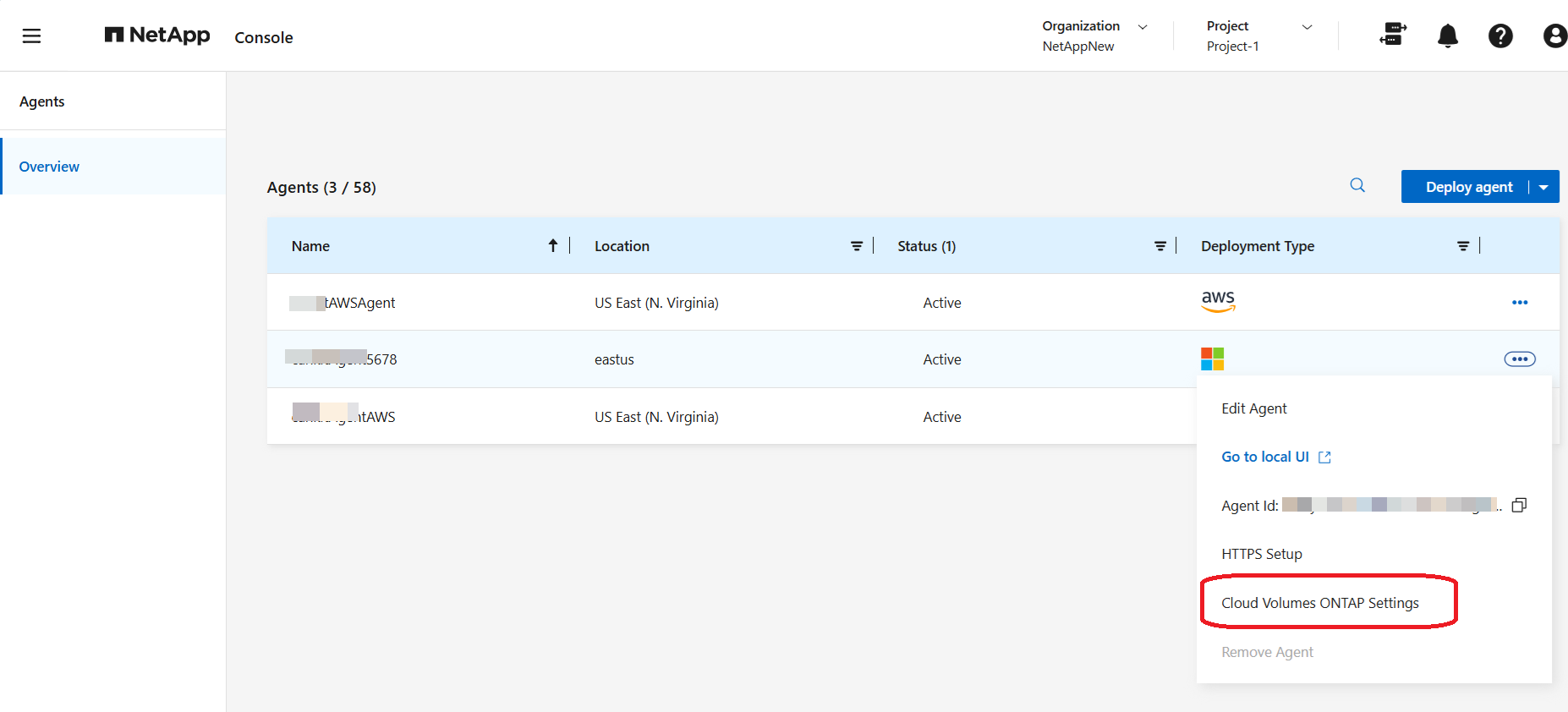
Task: Open the Location column filter
Action: pos(857,246)
